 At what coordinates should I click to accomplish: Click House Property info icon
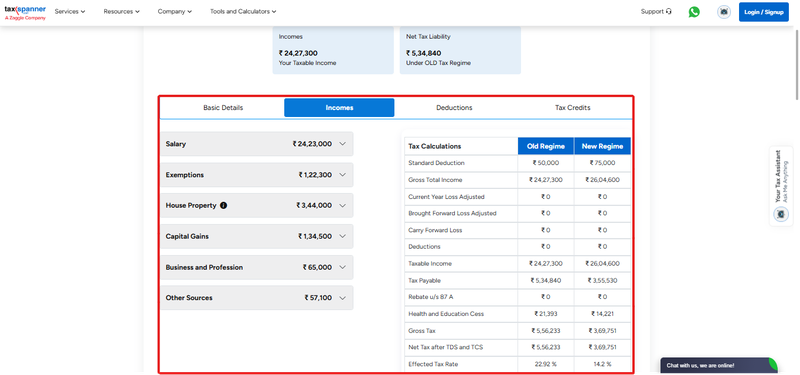click(x=223, y=206)
